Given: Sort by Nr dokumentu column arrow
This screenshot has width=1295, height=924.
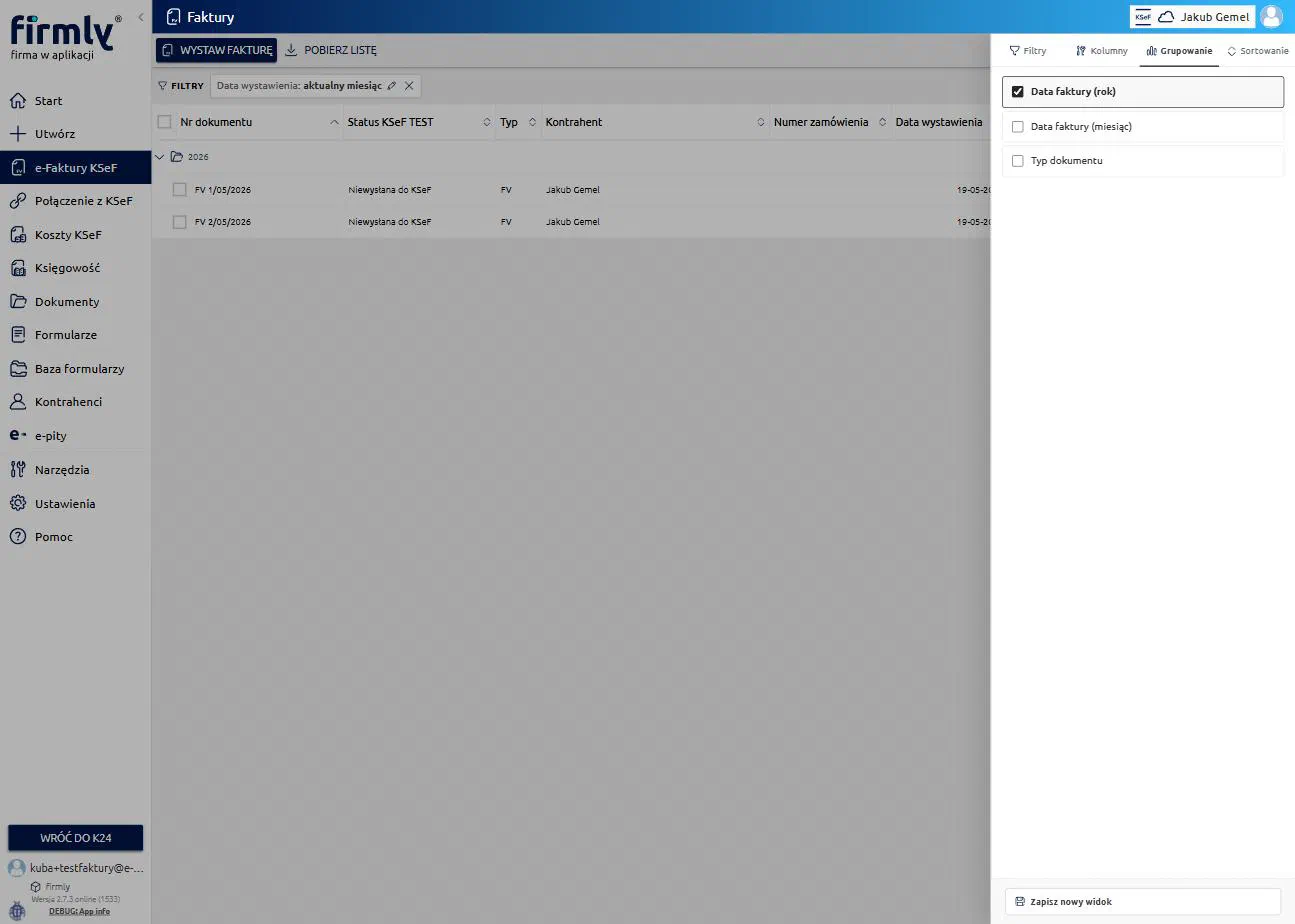Looking at the screenshot, I should [334, 122].
